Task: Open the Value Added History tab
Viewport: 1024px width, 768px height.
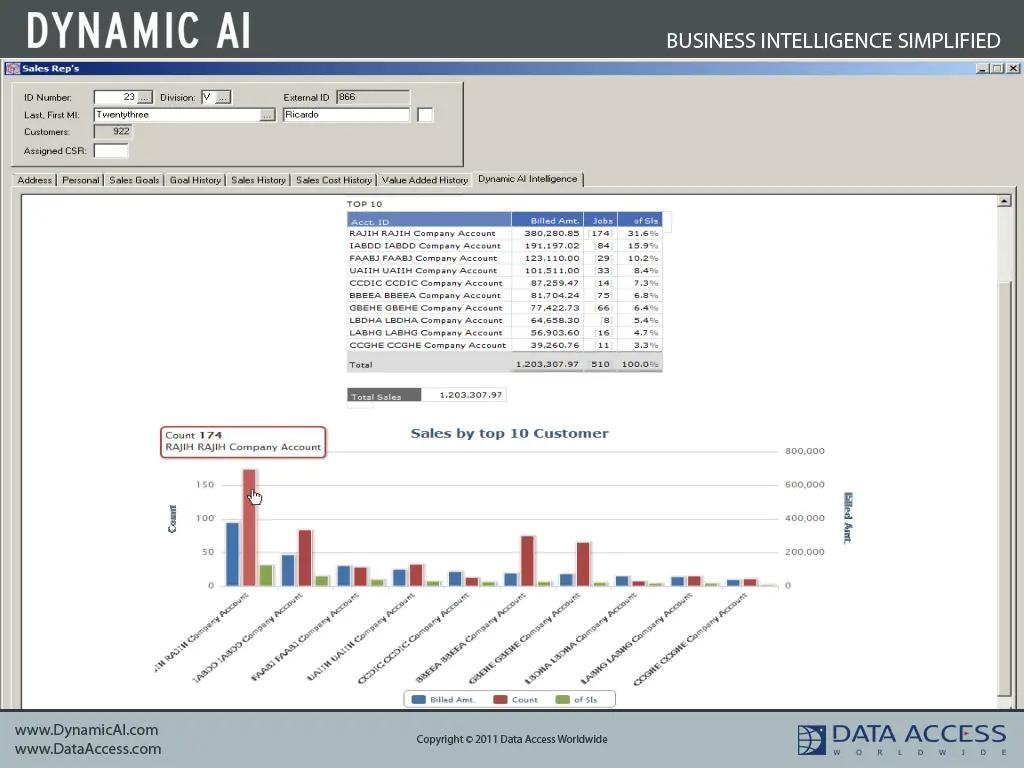Action: pos(424,180)
